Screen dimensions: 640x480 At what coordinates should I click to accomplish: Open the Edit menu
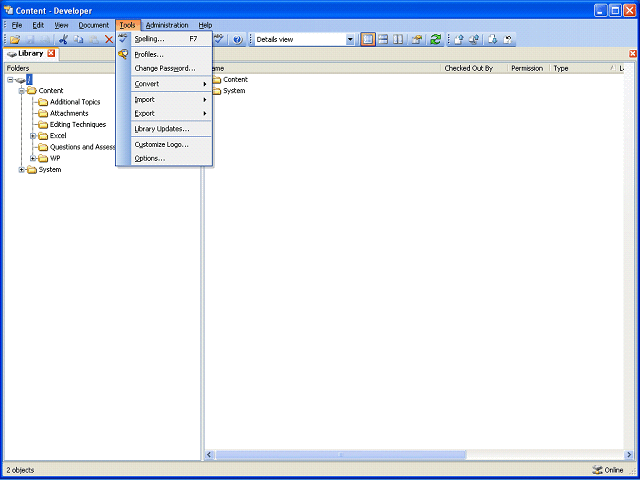tap(38, 25)
